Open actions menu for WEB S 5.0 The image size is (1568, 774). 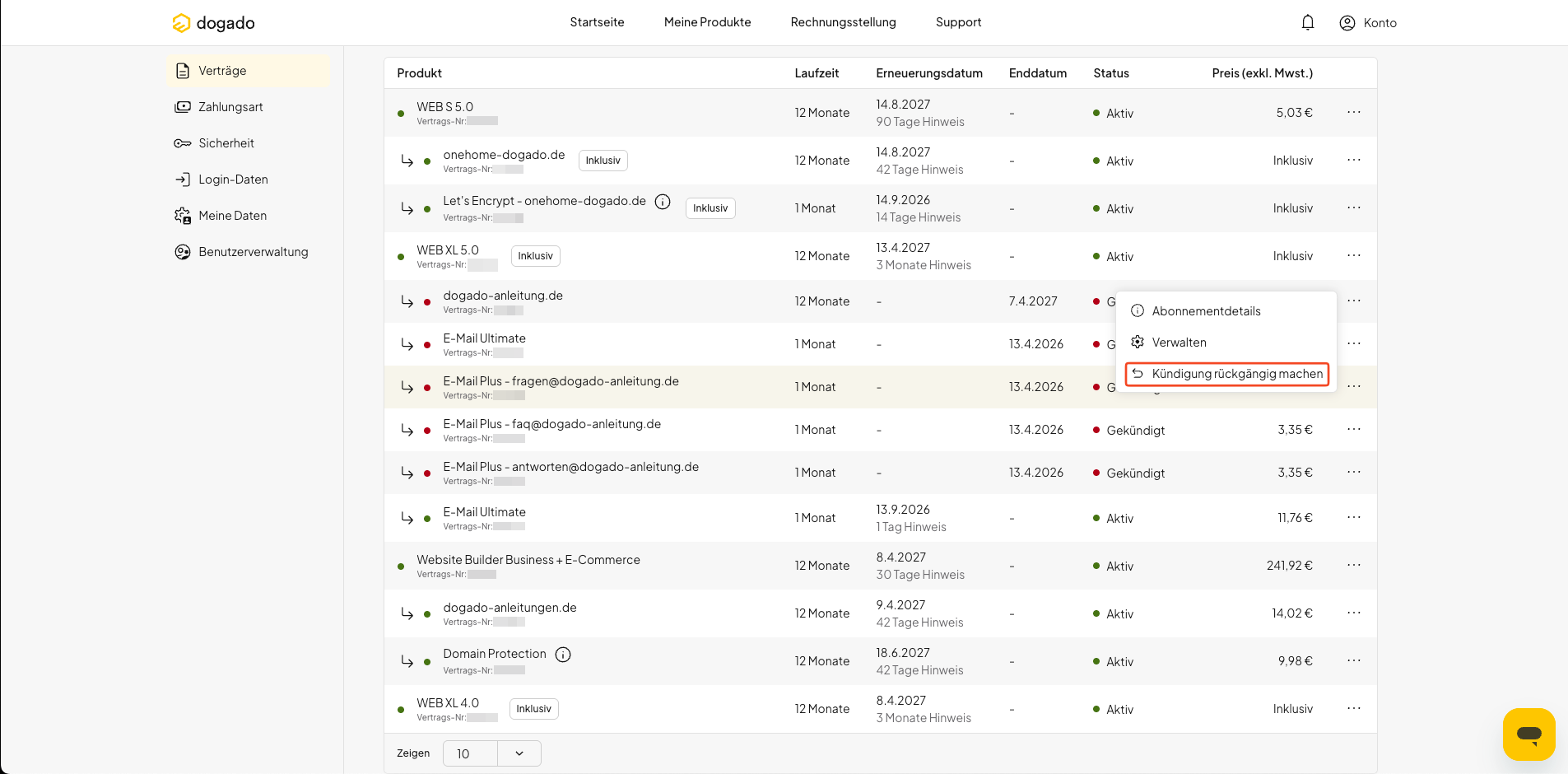click(1354, 112)
